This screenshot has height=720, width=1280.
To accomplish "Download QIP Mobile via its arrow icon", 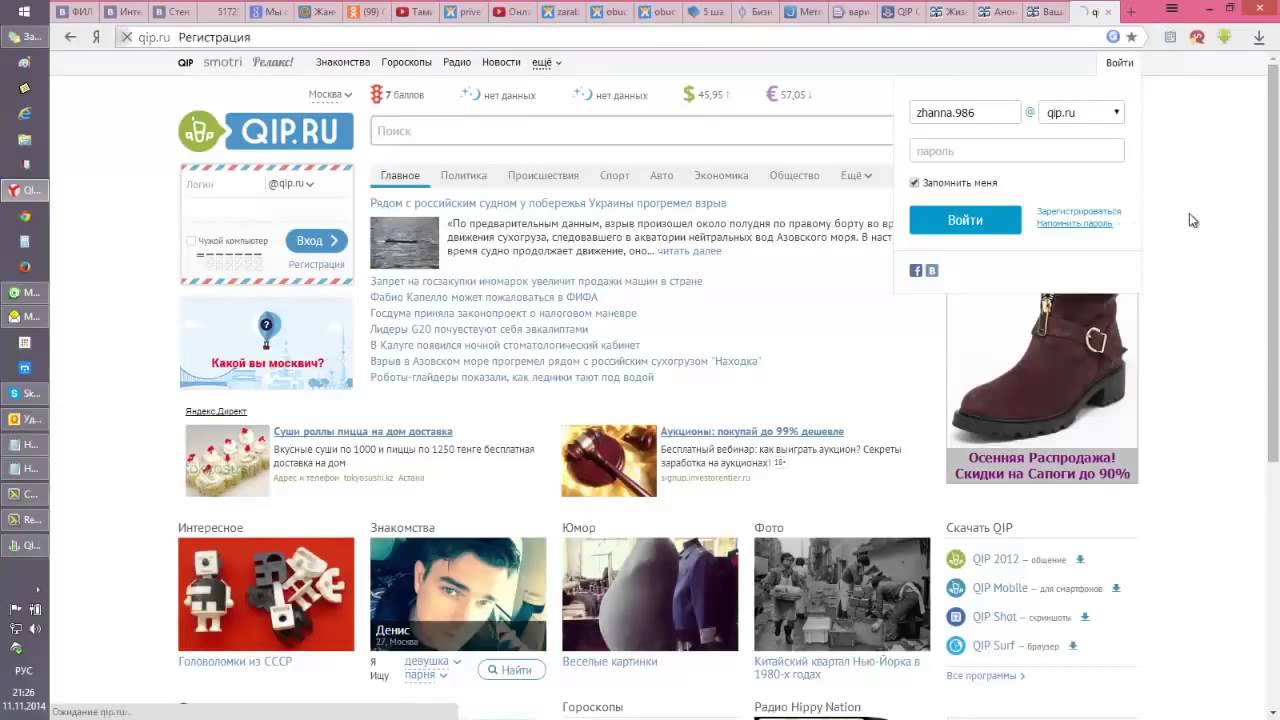I will [1116, 588].
